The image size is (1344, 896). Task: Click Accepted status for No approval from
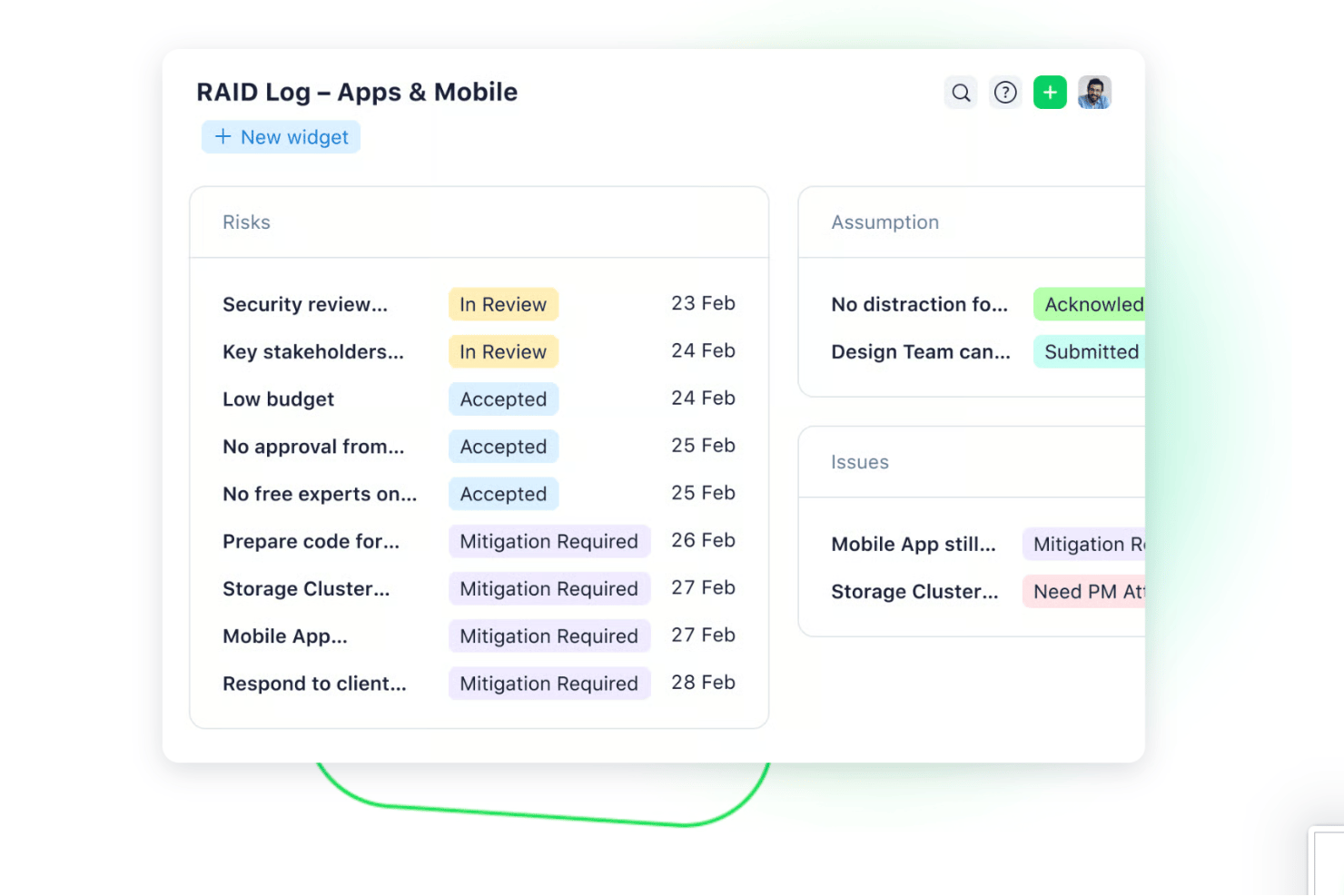503,447
